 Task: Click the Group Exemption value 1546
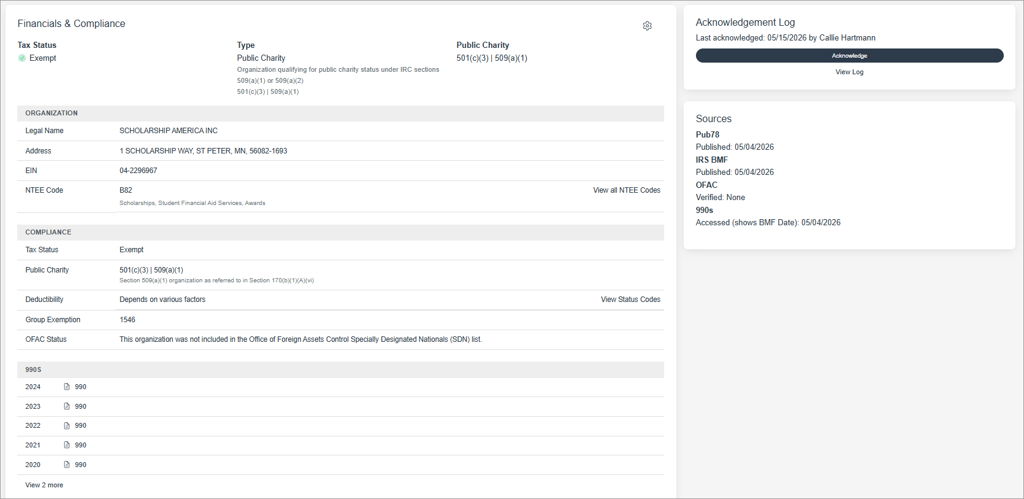[127, 319]
